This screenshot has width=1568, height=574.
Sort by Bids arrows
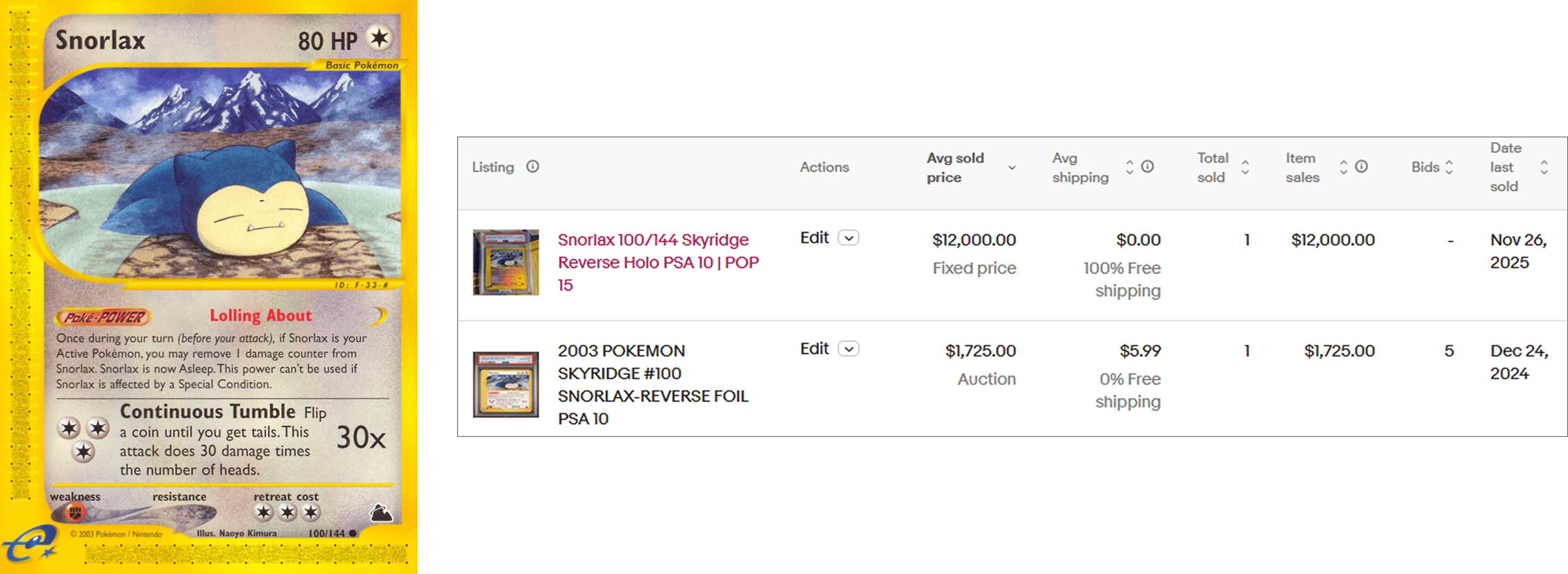click(x=1449, y=167)
